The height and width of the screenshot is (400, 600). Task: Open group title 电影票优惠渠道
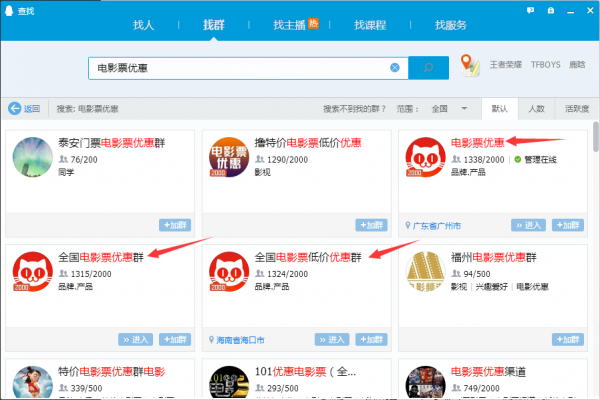(x=488, y=371)
